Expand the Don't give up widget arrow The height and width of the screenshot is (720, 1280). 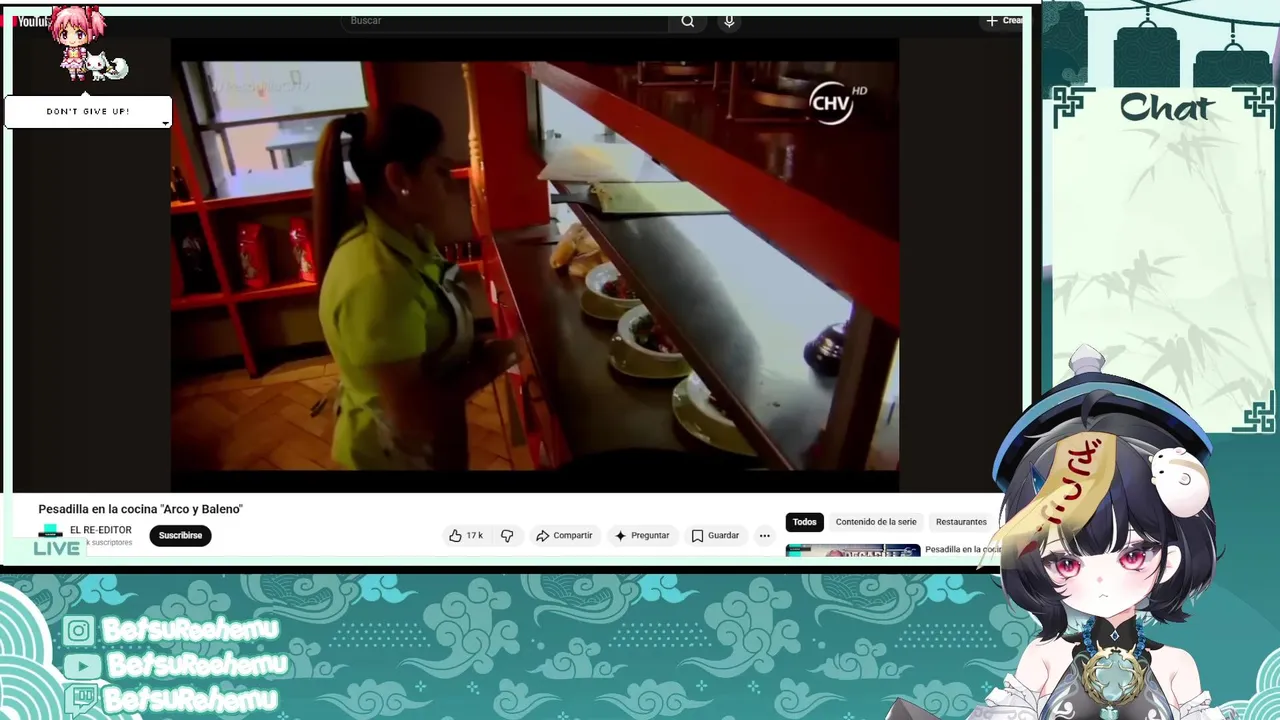[165, 124]
